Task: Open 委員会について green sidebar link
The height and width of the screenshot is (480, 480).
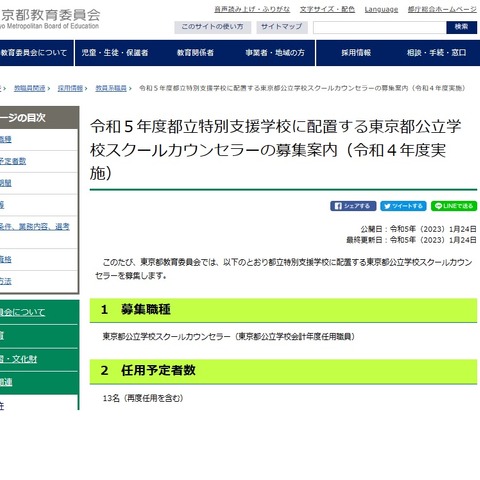Action: [x=22, y=312]
